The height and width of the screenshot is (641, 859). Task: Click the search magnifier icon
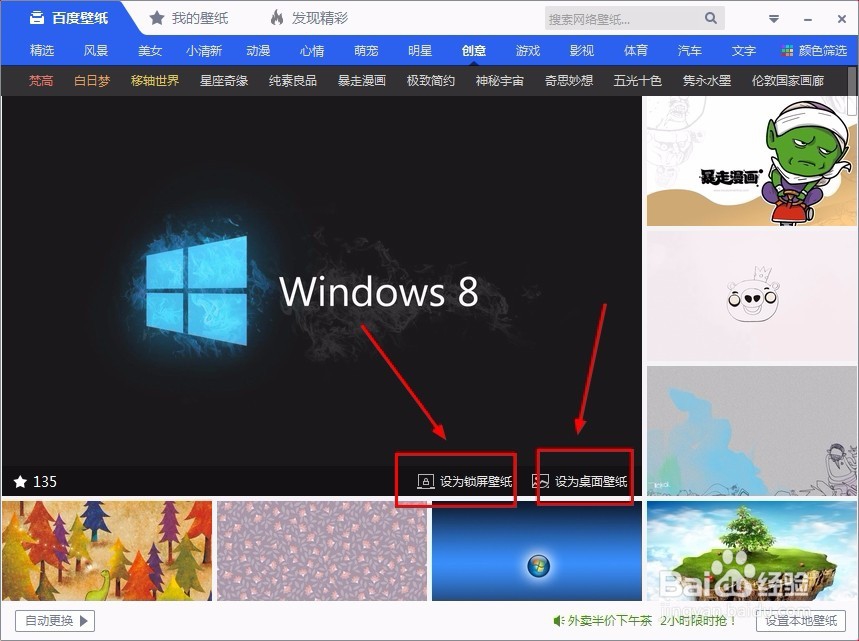click(x=711, y=18)
